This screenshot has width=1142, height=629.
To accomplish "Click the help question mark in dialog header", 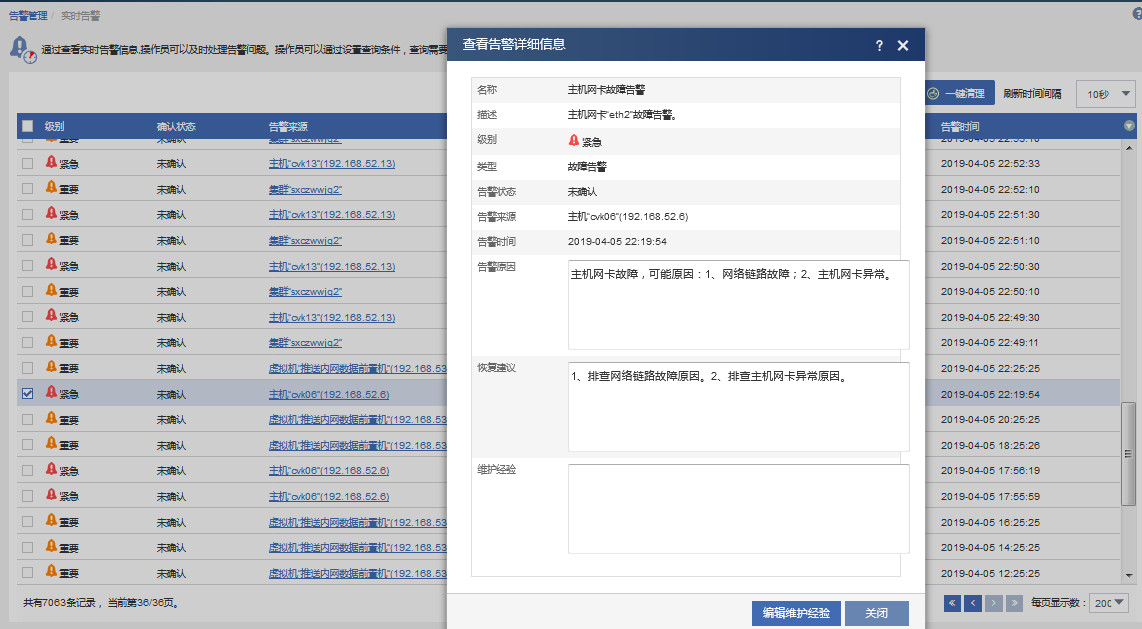I will click(879, 46).
